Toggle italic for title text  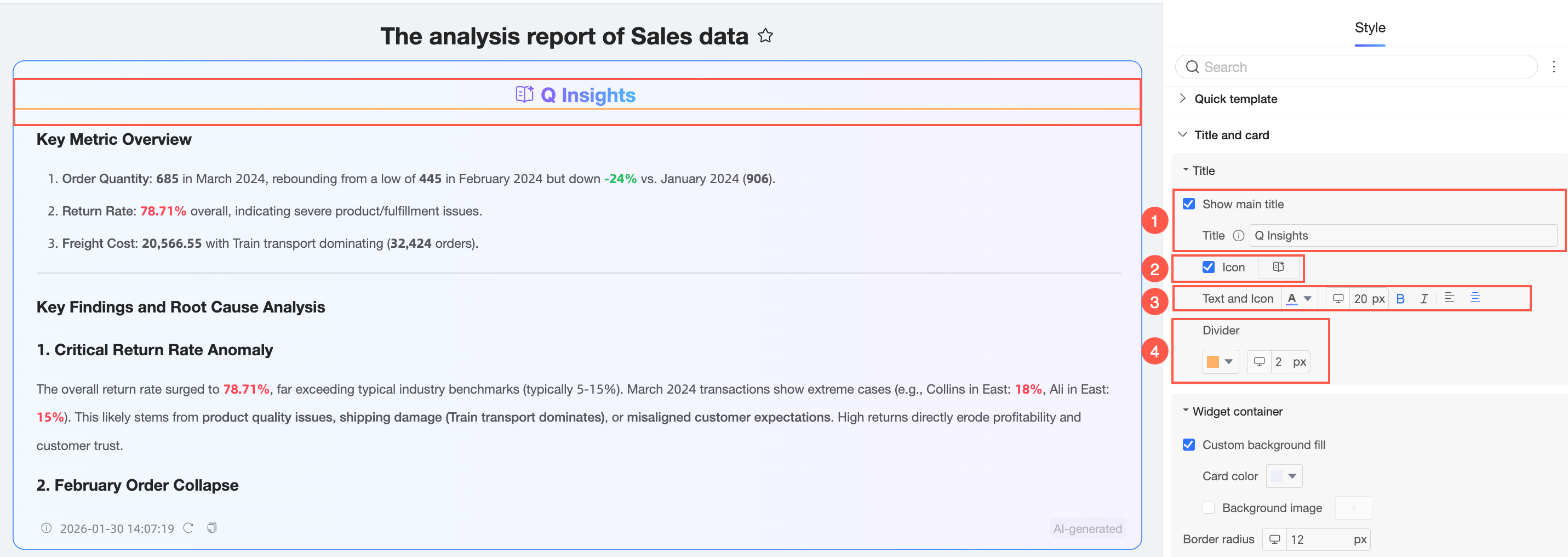click(x=1424, y=299)
